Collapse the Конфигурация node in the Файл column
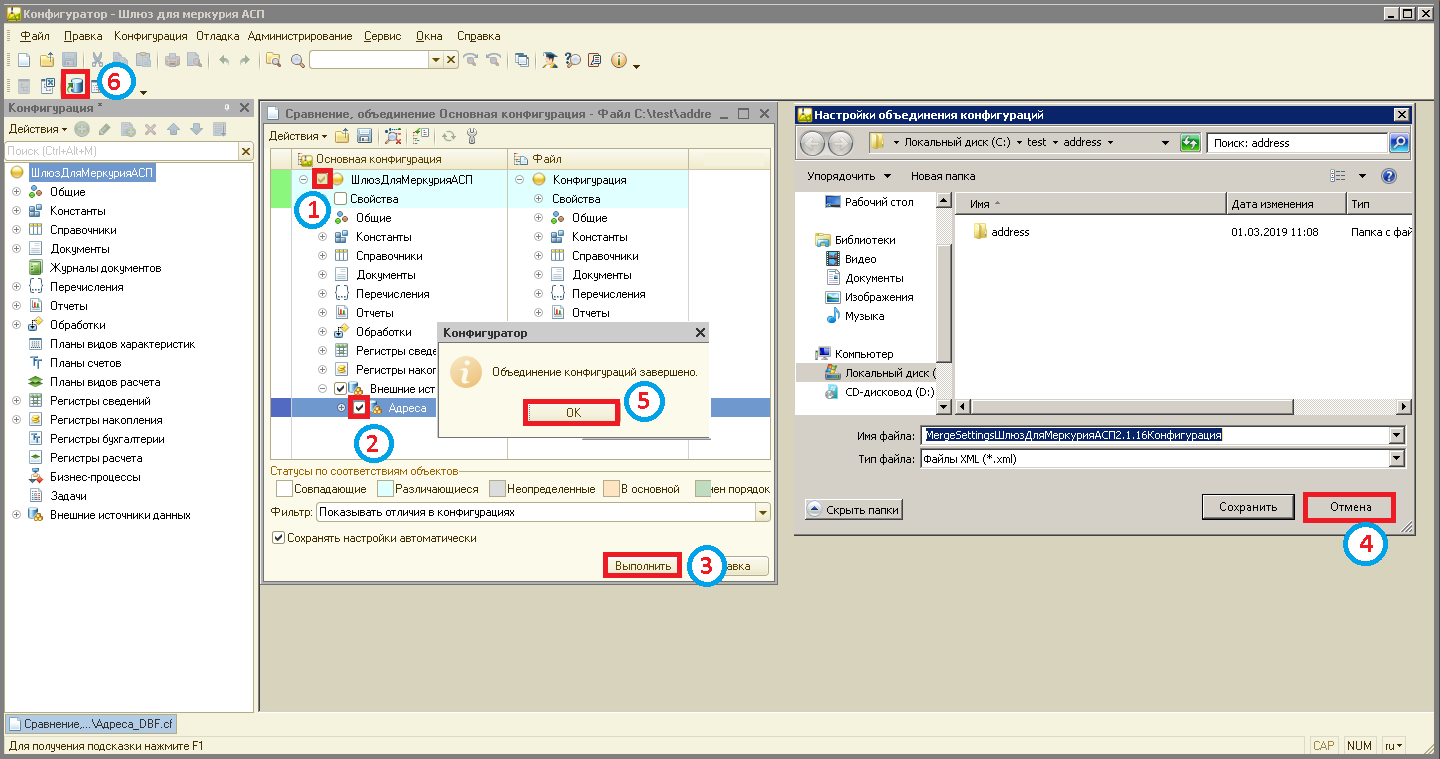 point(520,180)
